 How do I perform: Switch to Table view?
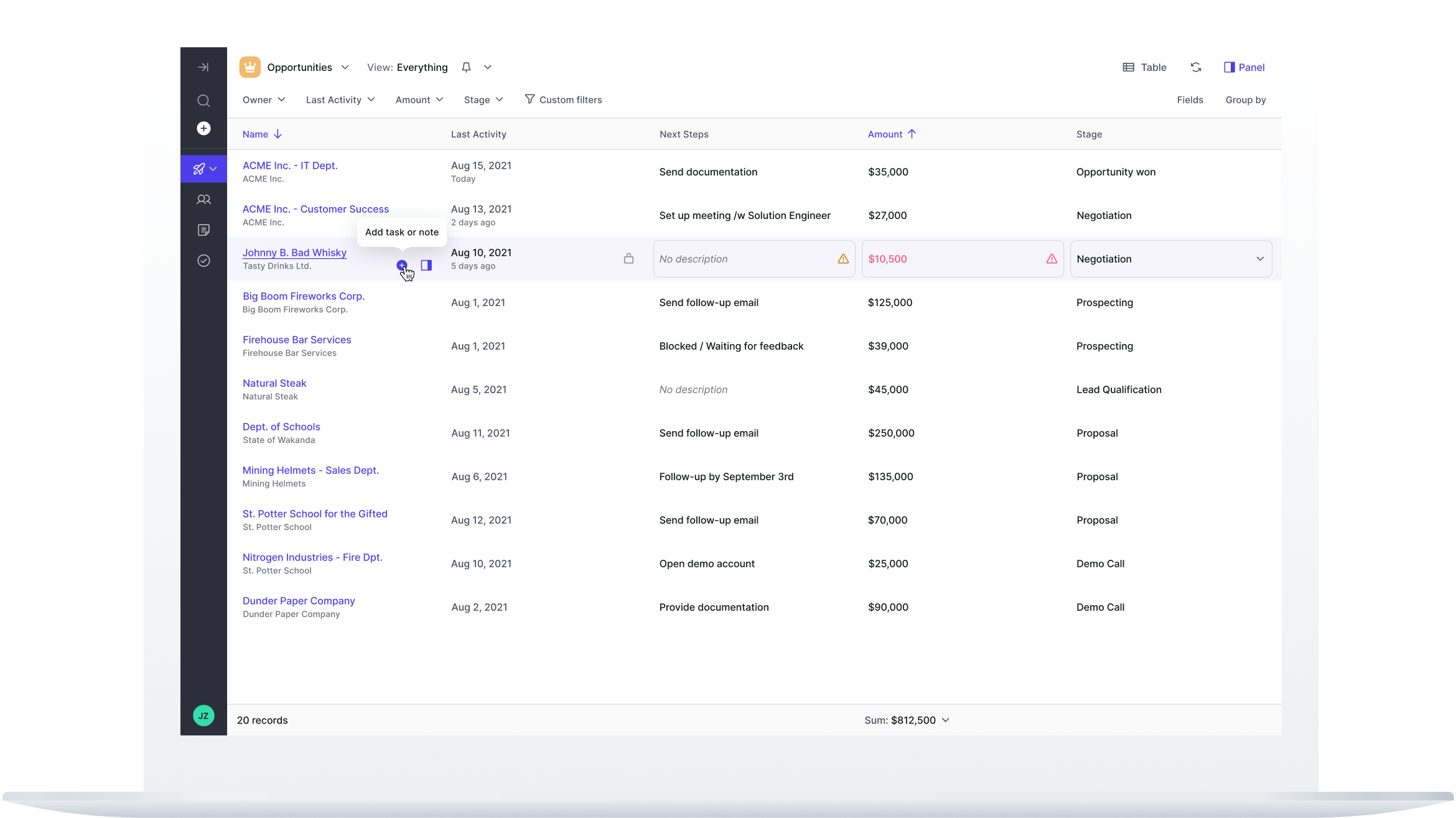pyautogui.click(x=1144, y=67)
